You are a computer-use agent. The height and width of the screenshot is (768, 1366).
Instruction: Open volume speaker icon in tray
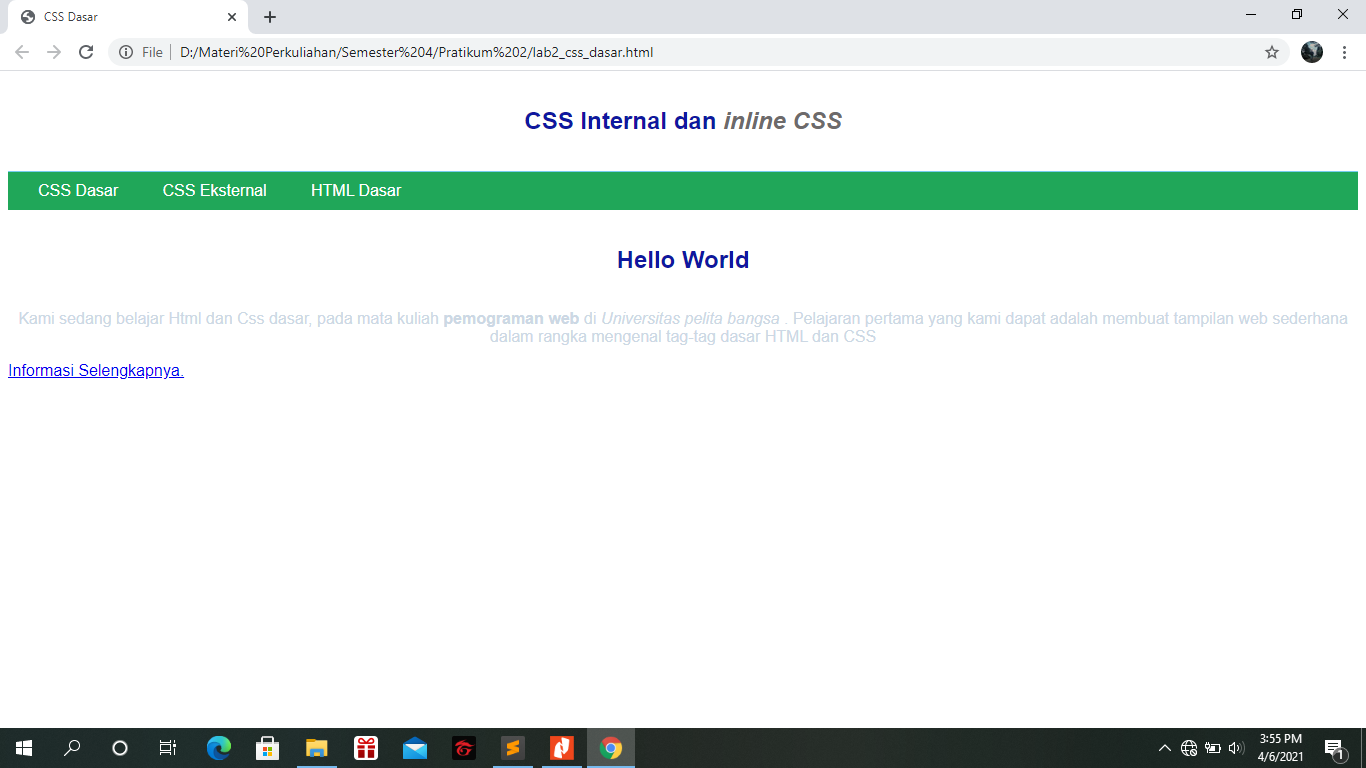coord(1237,748)
